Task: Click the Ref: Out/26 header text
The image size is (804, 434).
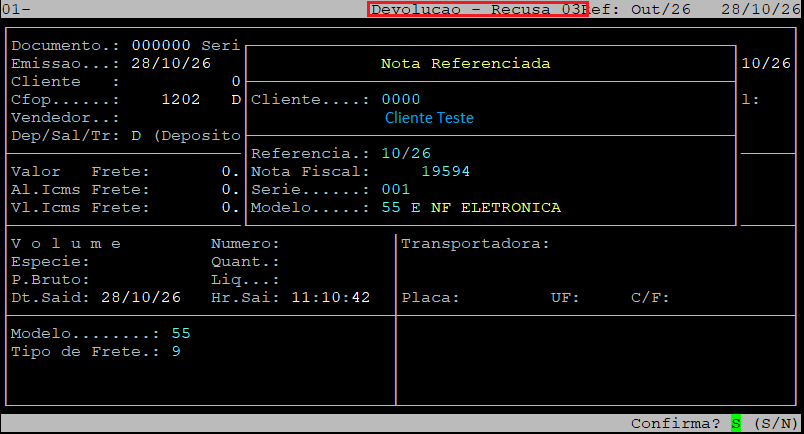Action: pos(641,10)
